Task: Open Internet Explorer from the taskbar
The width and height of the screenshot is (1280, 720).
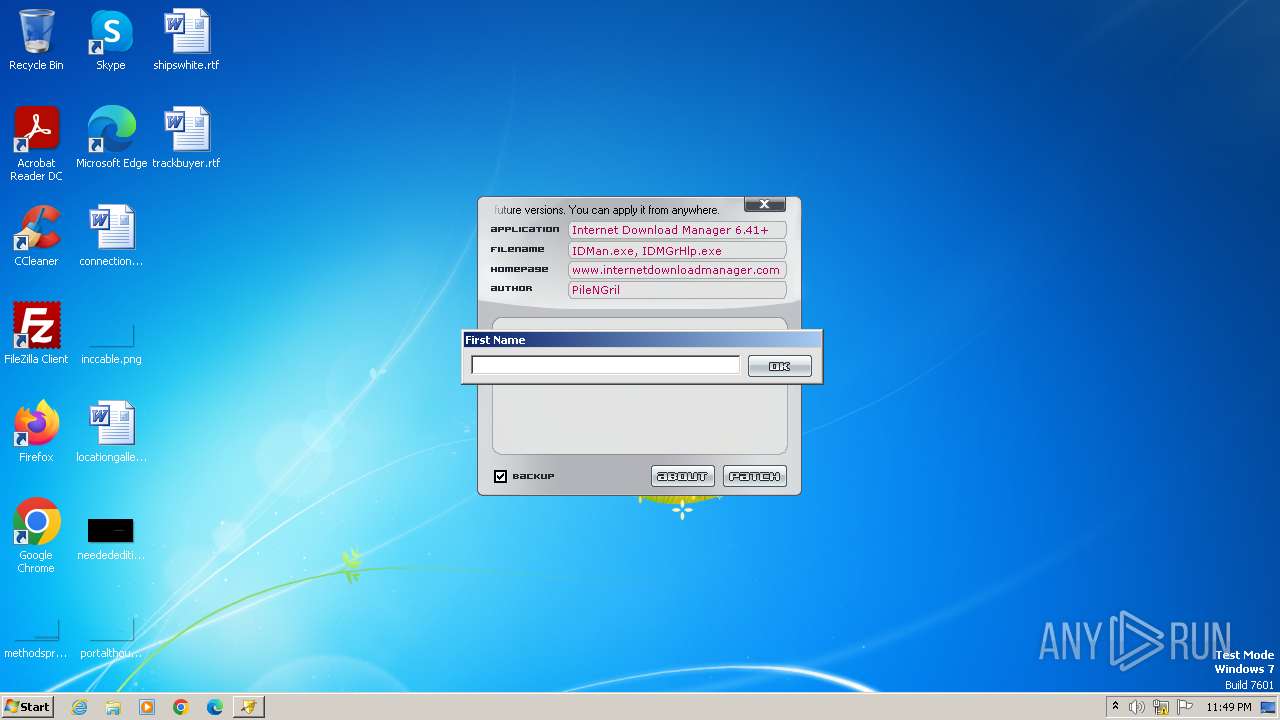Action: pos(79,707)
